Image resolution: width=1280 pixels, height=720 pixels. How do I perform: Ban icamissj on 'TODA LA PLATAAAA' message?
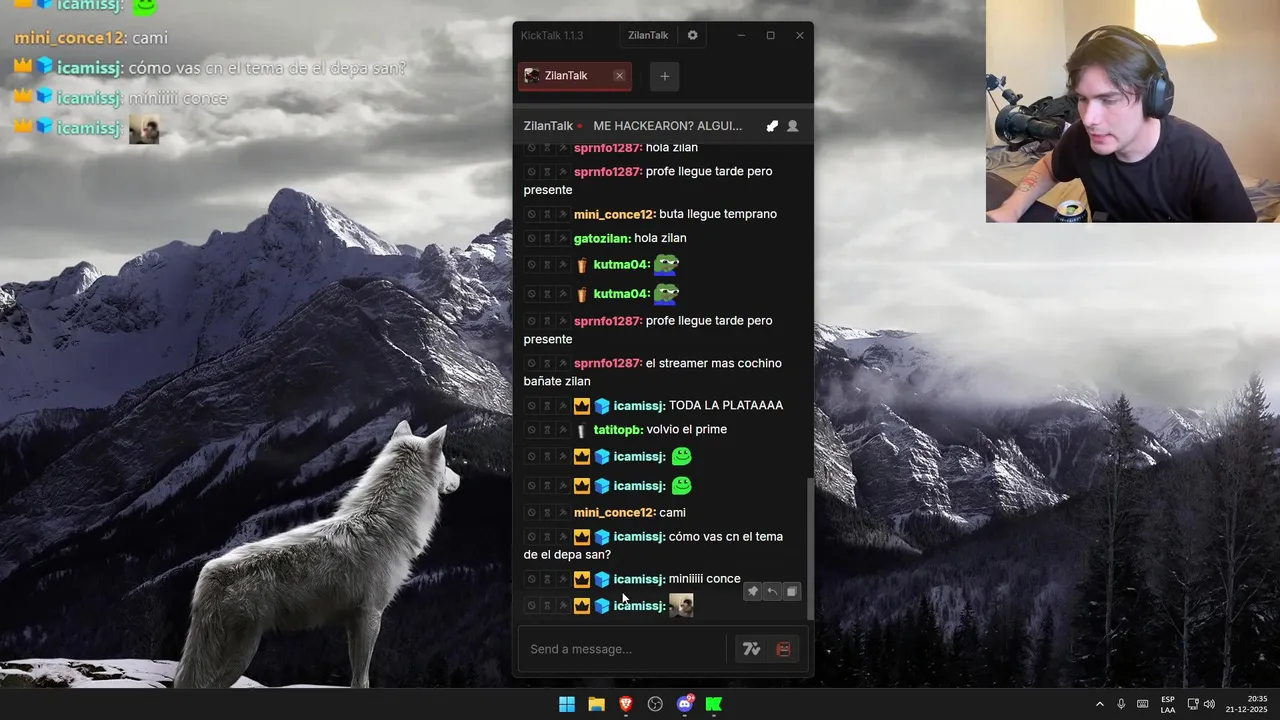pyautogui.click(x=532, y=405)
